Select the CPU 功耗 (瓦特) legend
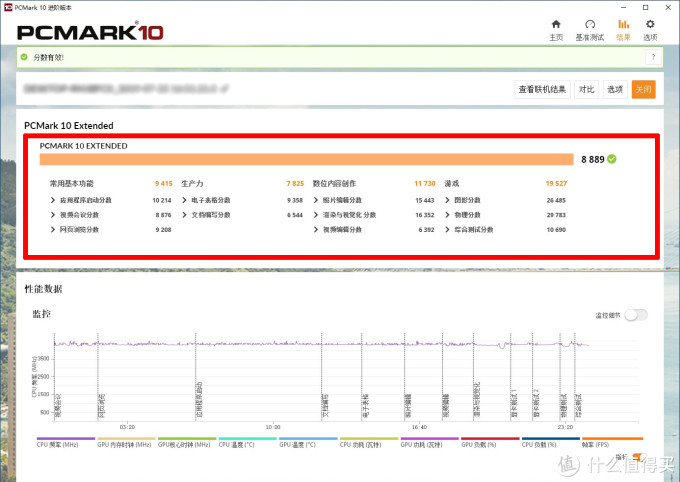The image size is (680, 482). click(x=369, y=443)
